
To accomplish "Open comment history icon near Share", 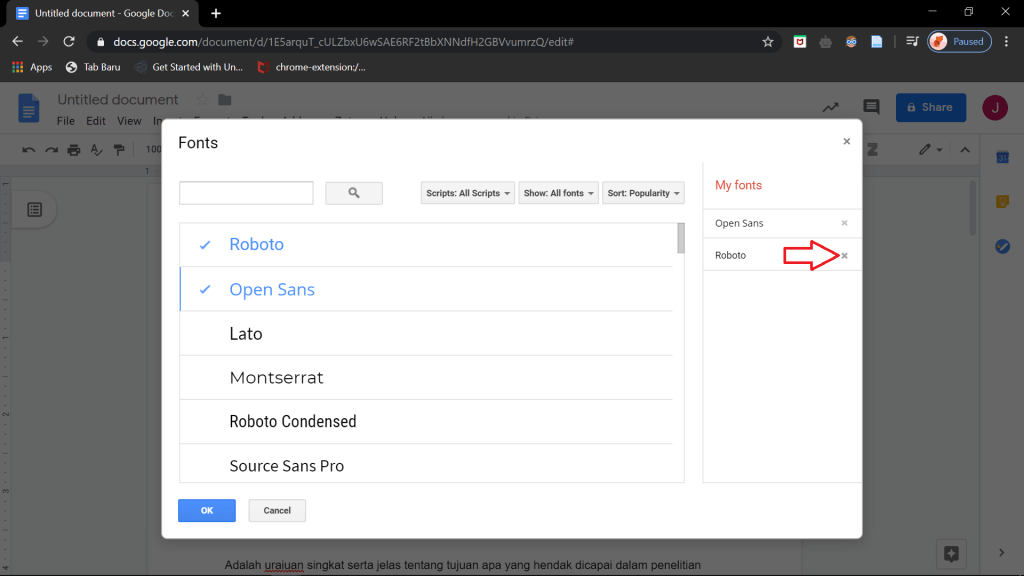I will 871,107.
